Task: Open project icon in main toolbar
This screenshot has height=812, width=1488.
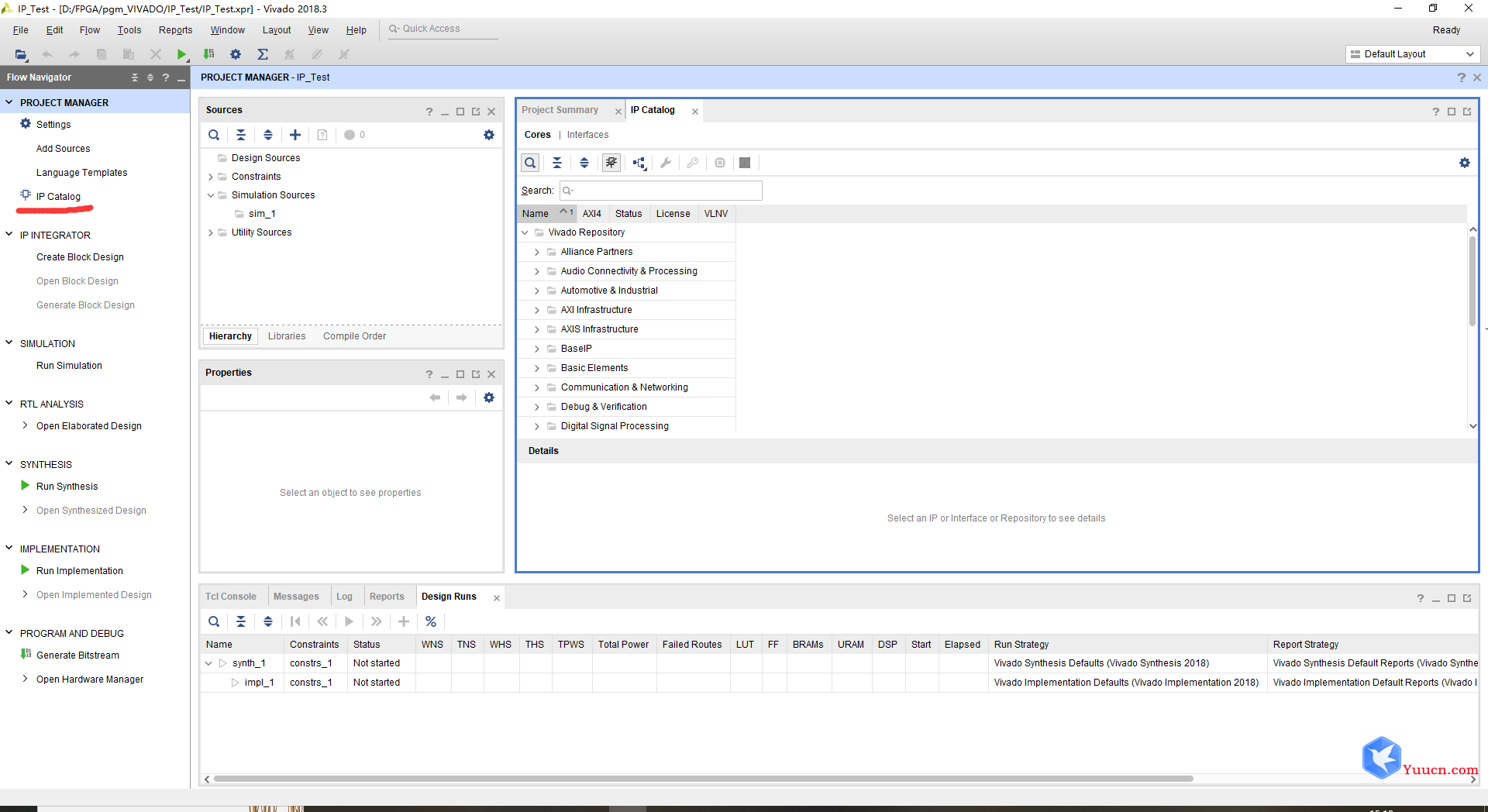Action: 21,54
